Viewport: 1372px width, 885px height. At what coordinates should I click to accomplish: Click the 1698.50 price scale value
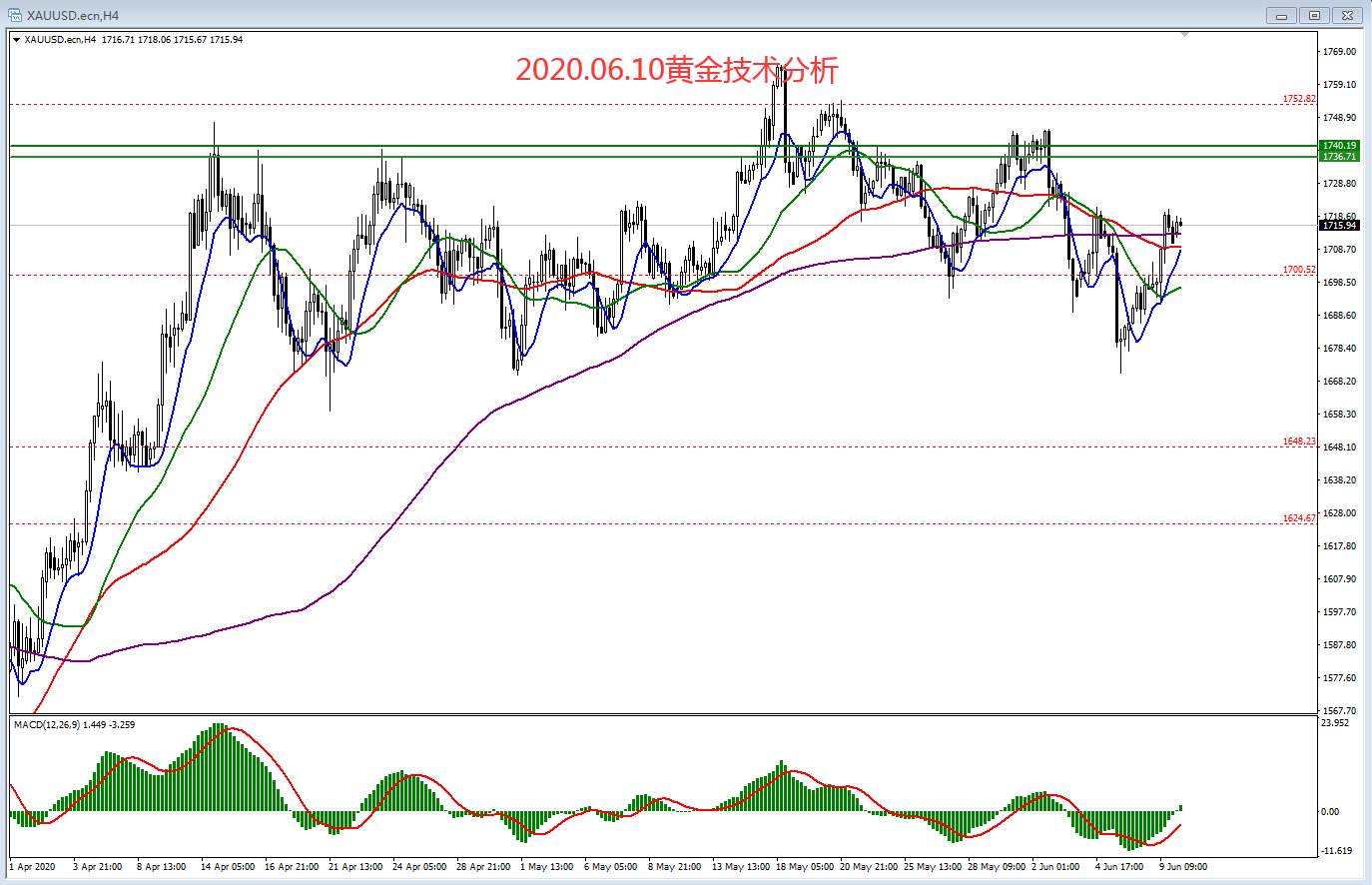[x=1339, y=283]
